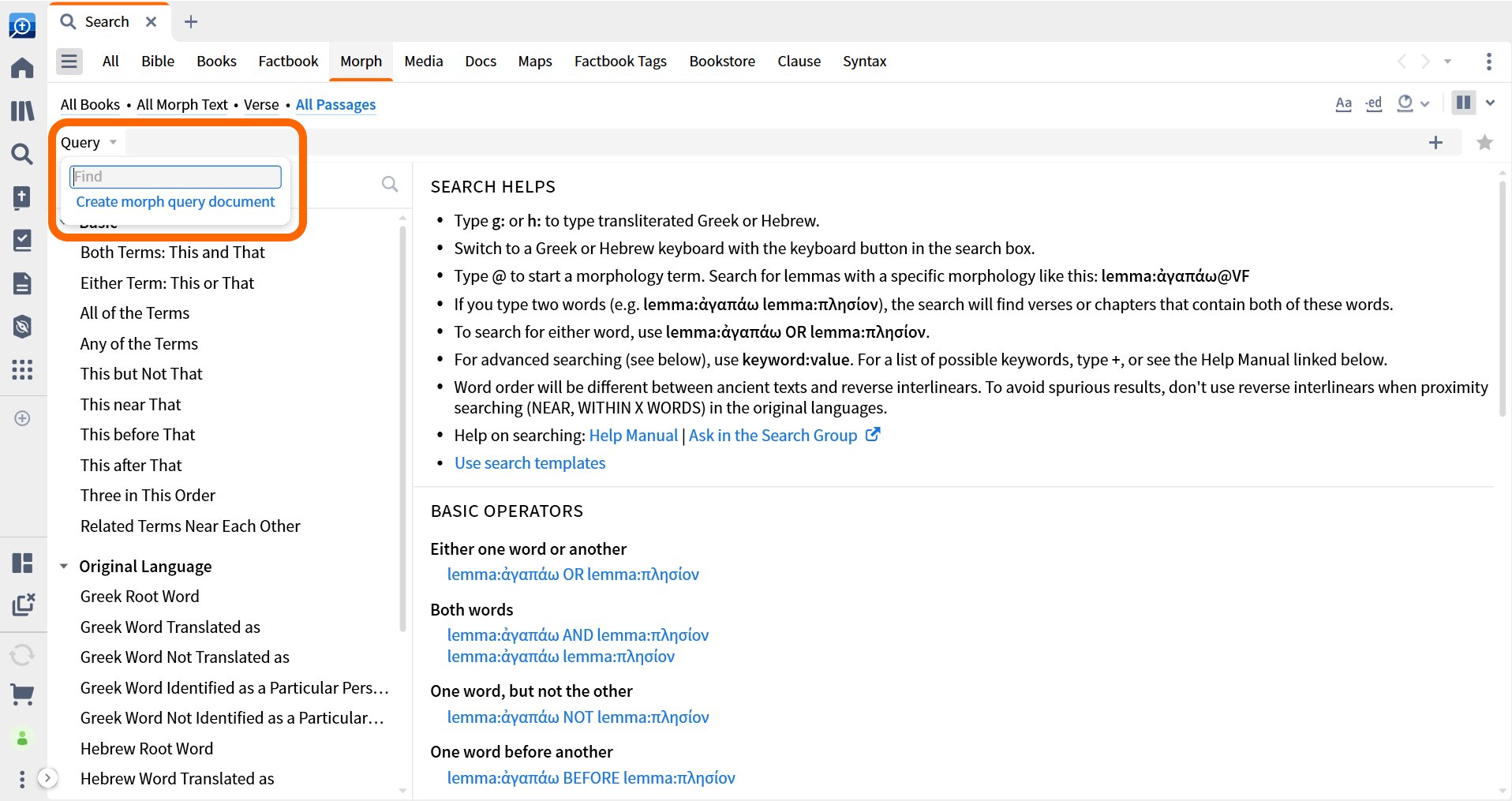Click the favorite star icon
This screenshot has width=1512, height=801.
point(1484,143)
